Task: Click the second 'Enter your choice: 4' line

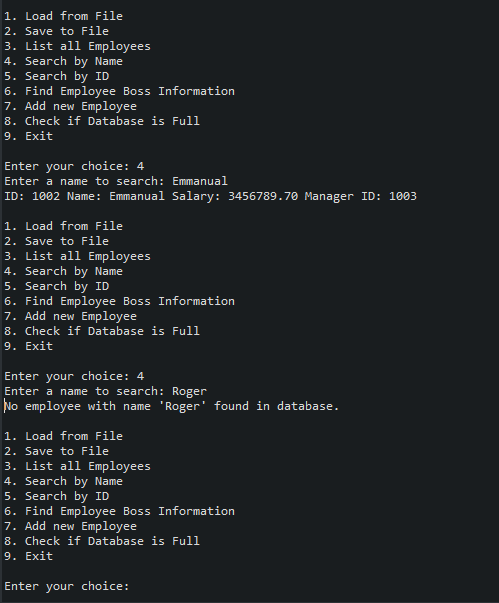Action: [74, 376]
